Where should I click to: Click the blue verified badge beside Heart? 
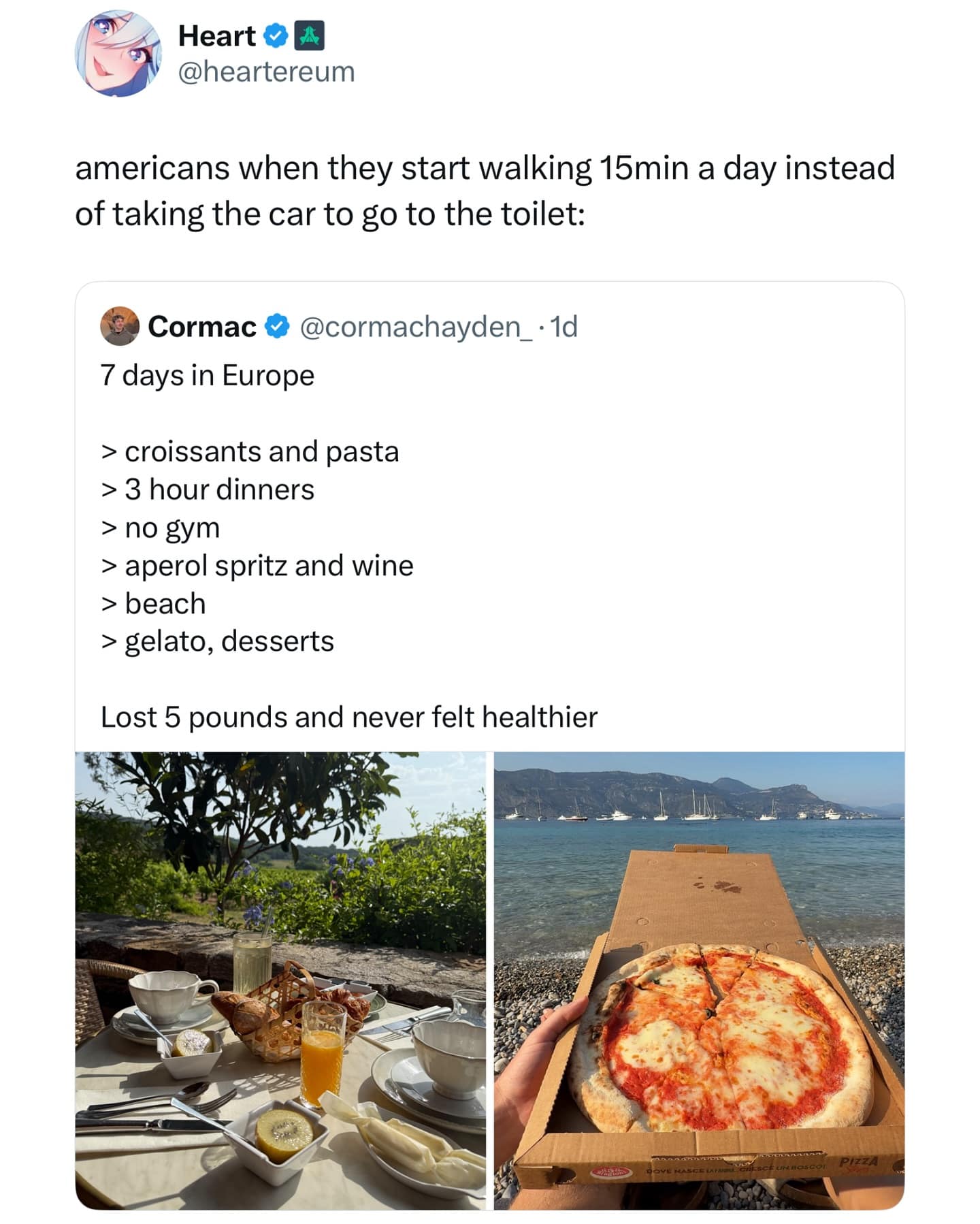click(275, 36)
